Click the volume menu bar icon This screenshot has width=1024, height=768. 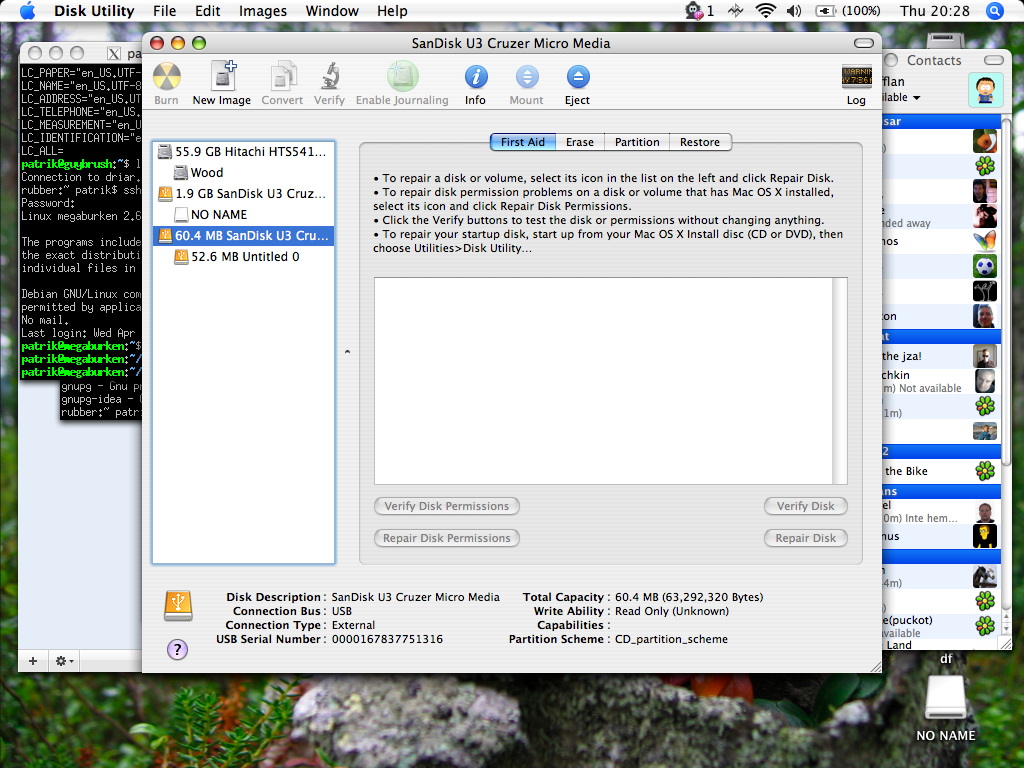(x=794, y=11)
